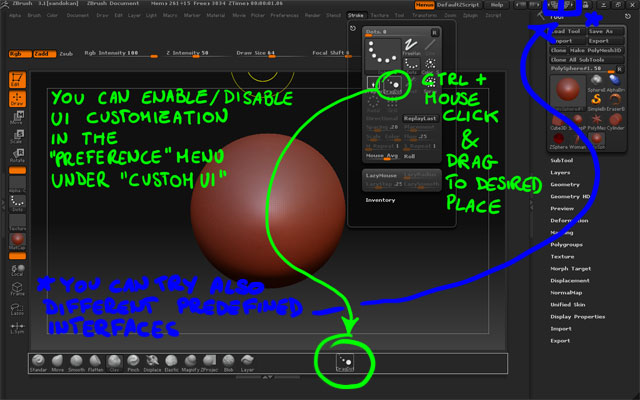Select the Elastic brush
This screenshot has height=400, width=640.
click(171, 363)
